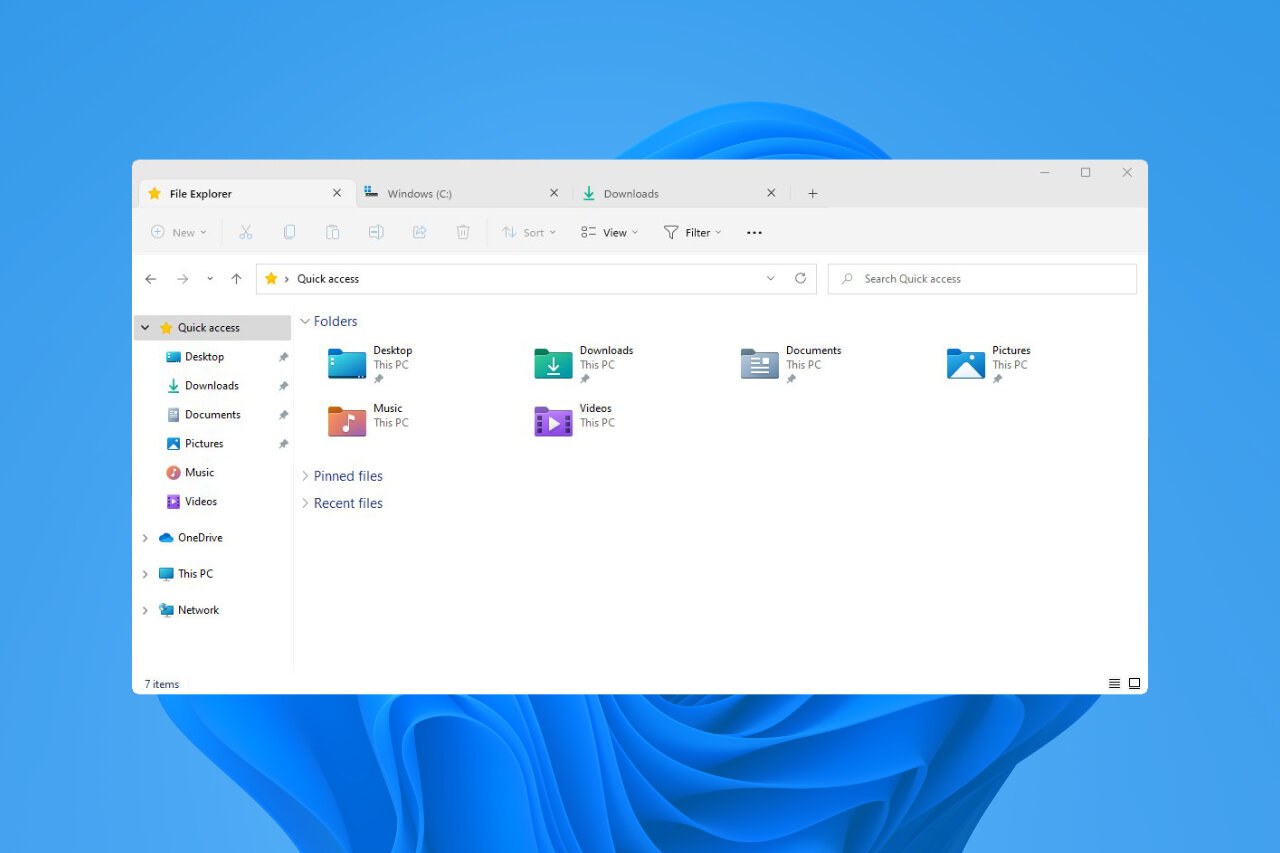Open the Downloads folder tile
The width and height of the screenshot is (1280, 853).
coord(584,364)
